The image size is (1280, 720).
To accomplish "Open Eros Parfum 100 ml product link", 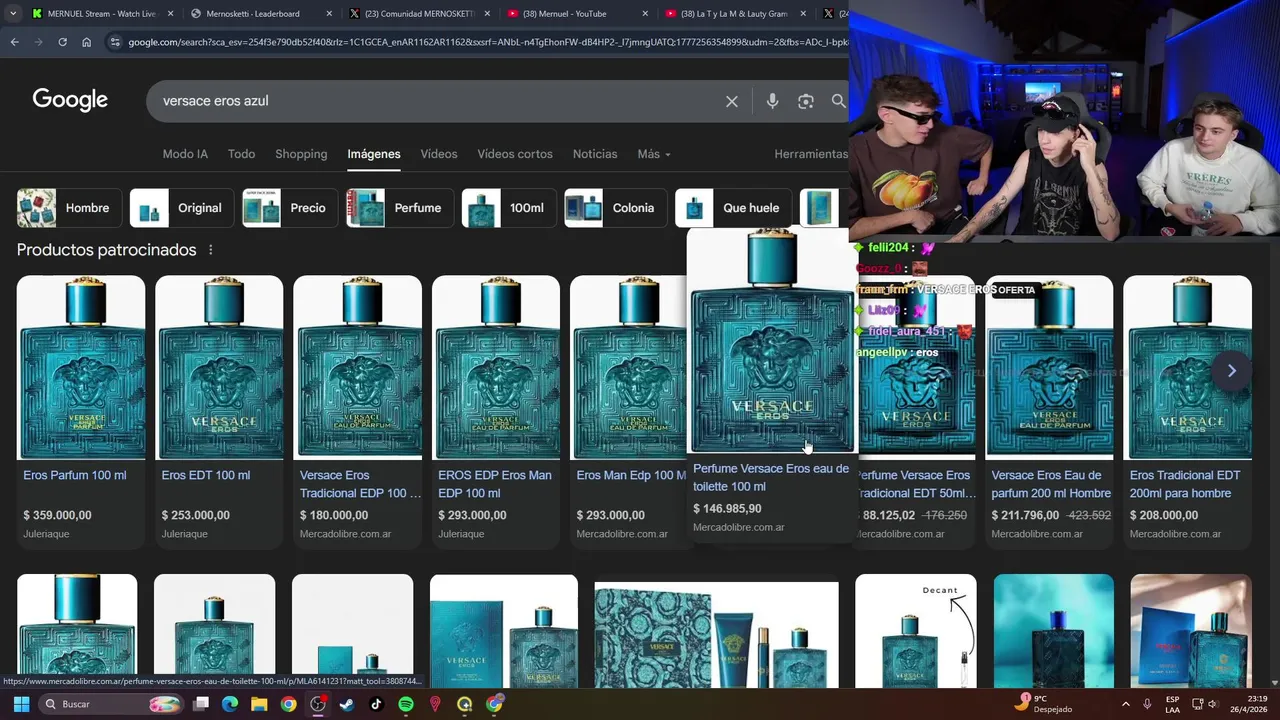I will click(x=75, y=475).
